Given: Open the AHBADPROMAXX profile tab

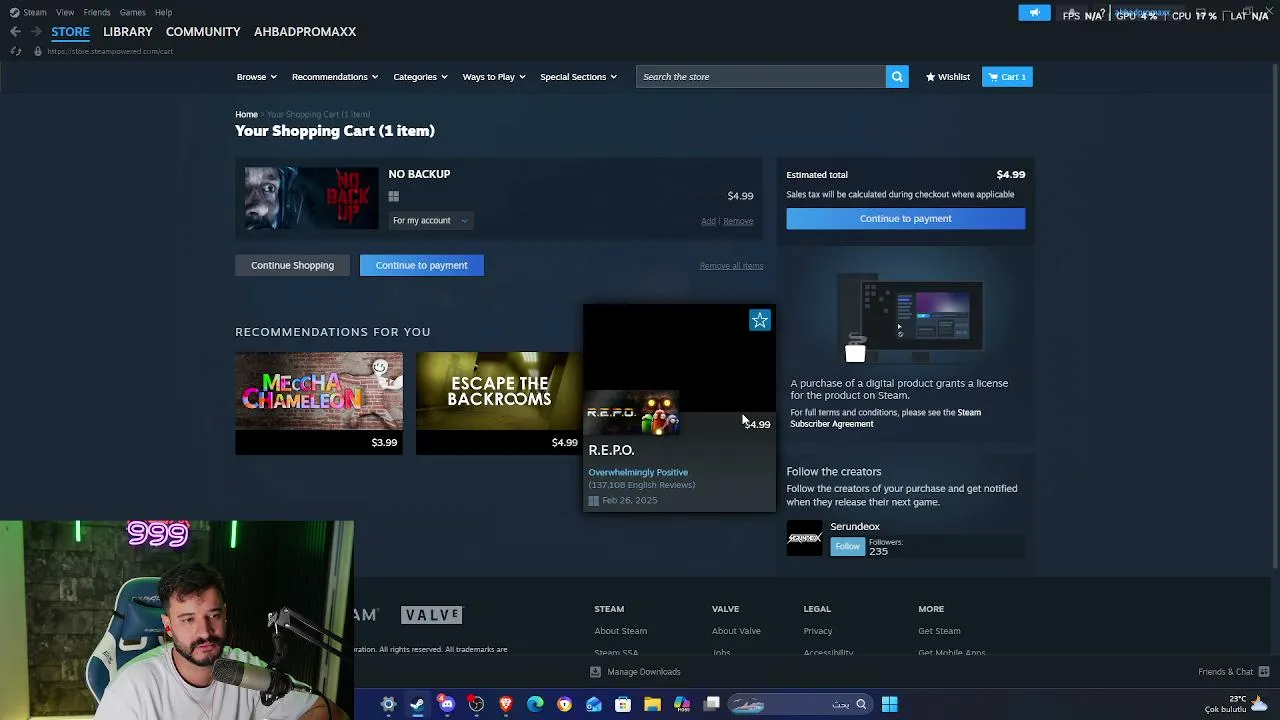Looking at the screenshot, I should point(305,32).
